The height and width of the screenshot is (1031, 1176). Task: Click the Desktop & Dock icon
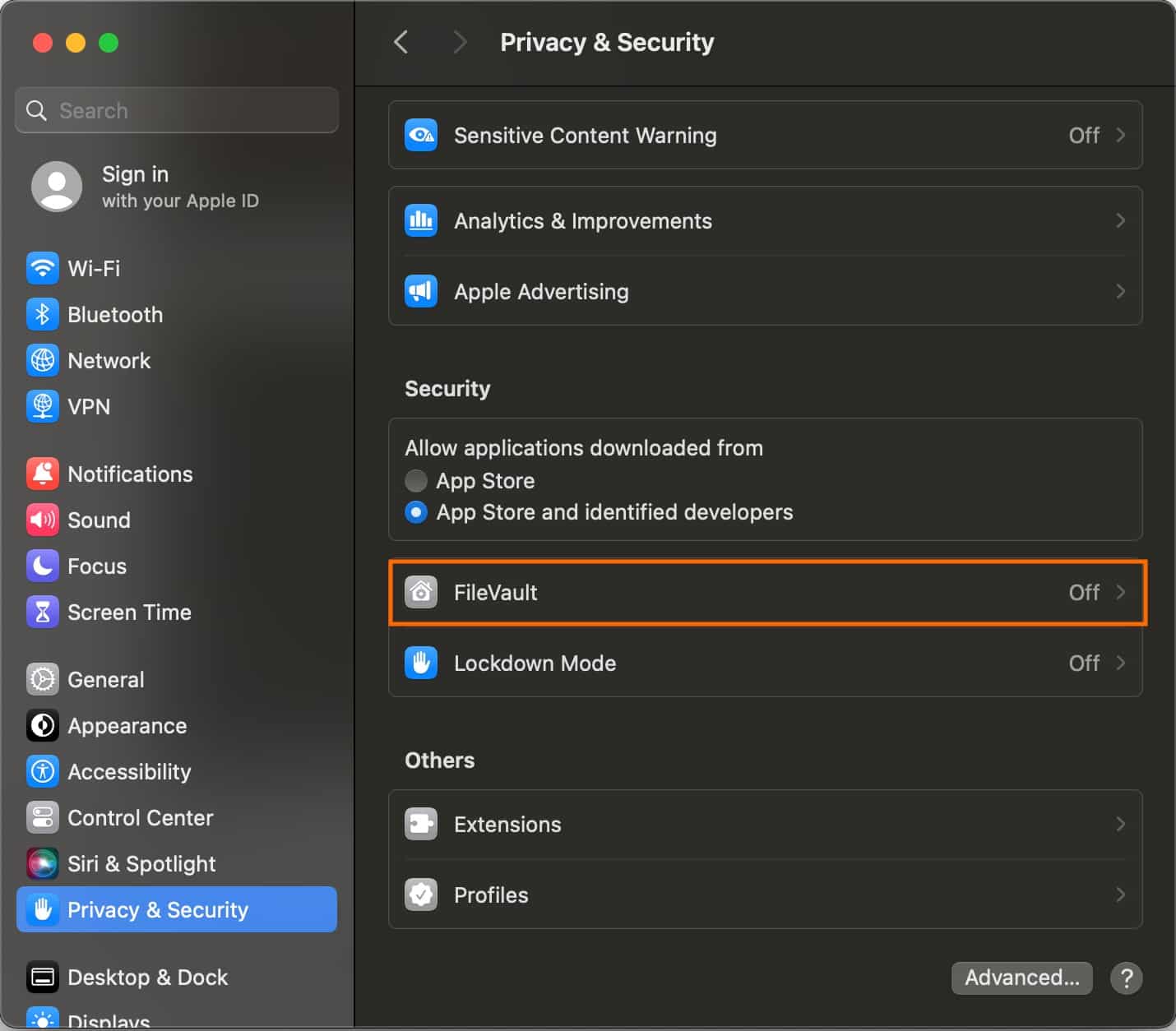click(42, 977)
